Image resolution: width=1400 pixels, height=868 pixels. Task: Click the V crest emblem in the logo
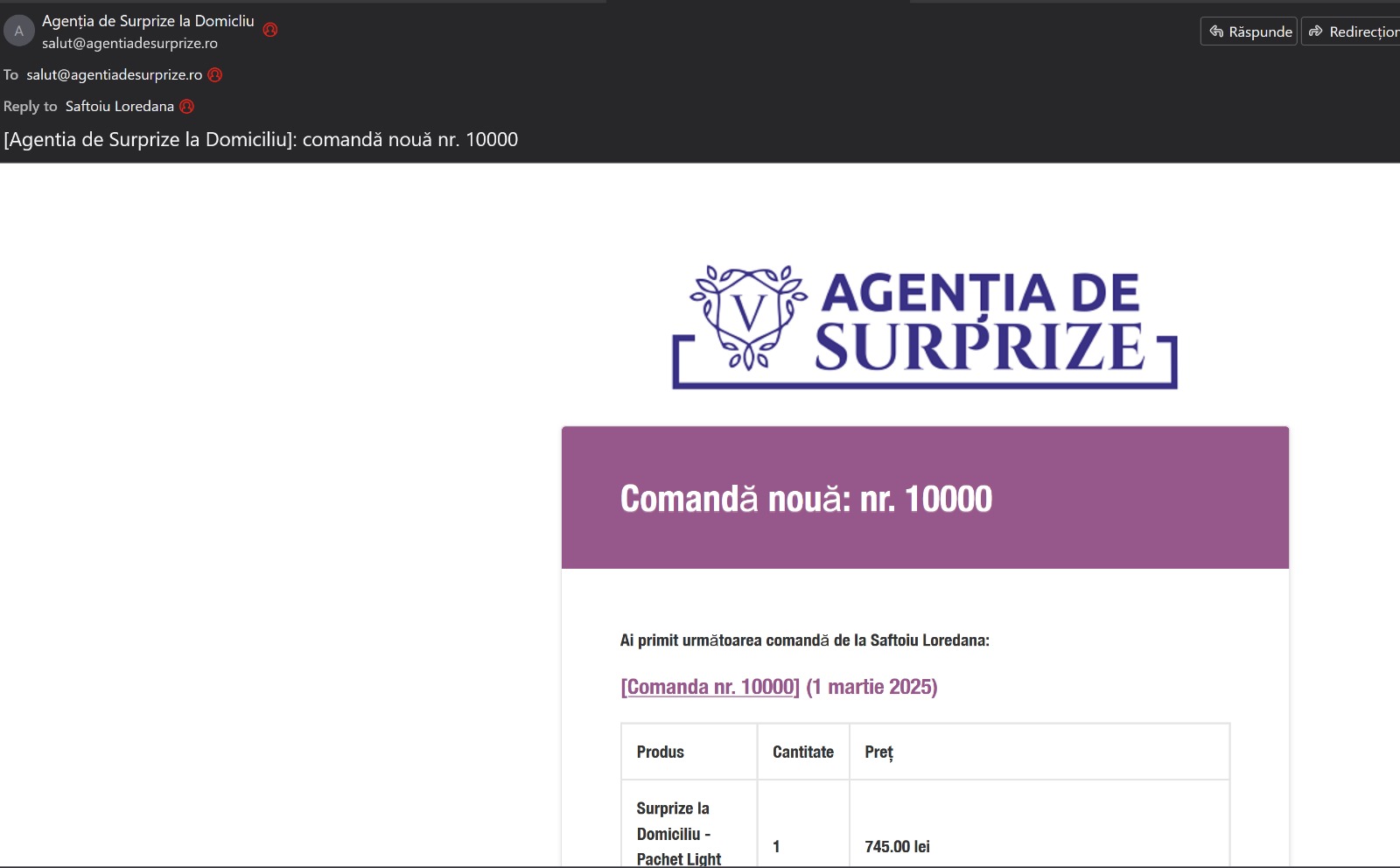[x=748, y=316]
